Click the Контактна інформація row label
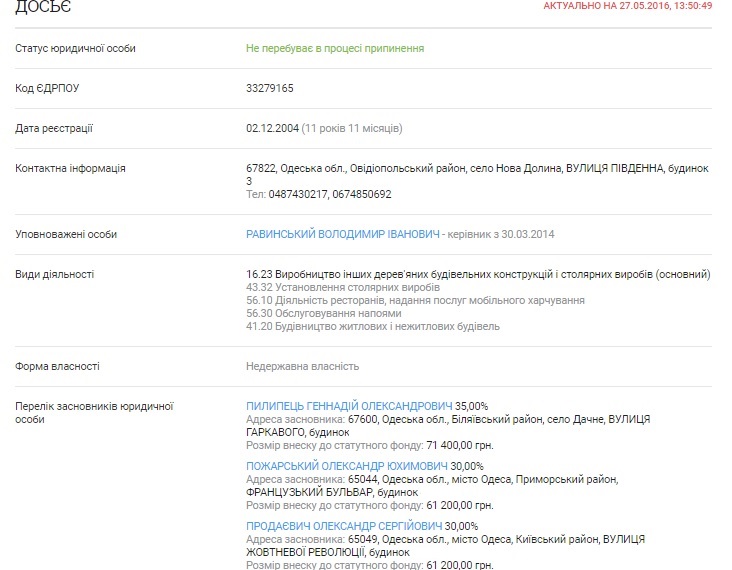Image resolution: width=732 pixels, height=570 pixels. point(70,168)
